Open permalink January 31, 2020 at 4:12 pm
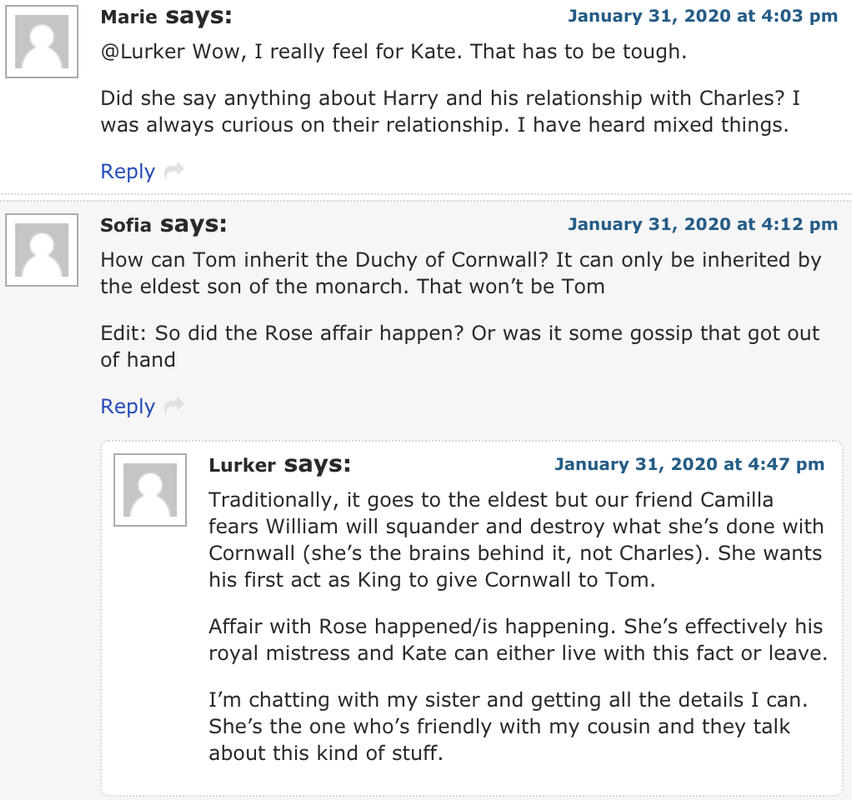This screenshot has height=800, width=852. 703,224
